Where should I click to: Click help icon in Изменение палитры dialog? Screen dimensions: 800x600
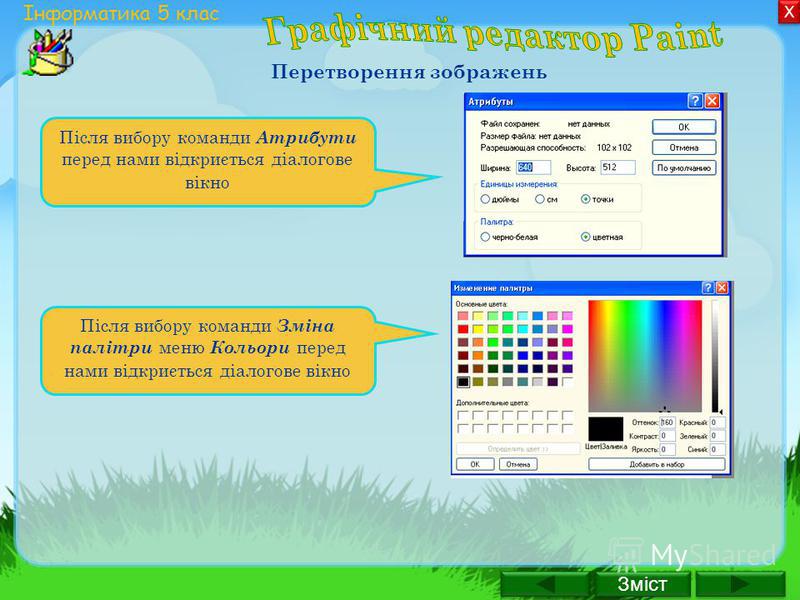coord(708,288)
